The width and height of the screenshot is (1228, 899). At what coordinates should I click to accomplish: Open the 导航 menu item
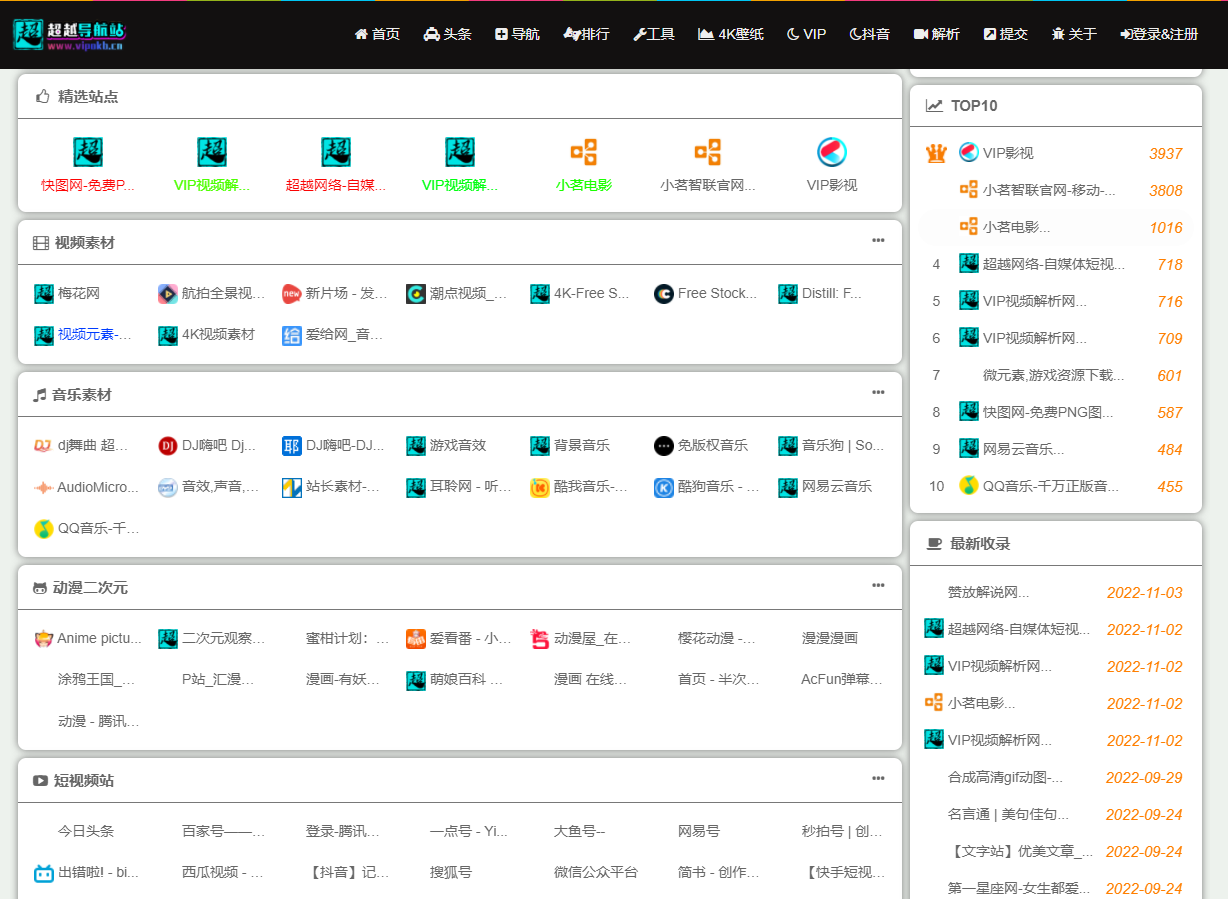coord(517,34)
